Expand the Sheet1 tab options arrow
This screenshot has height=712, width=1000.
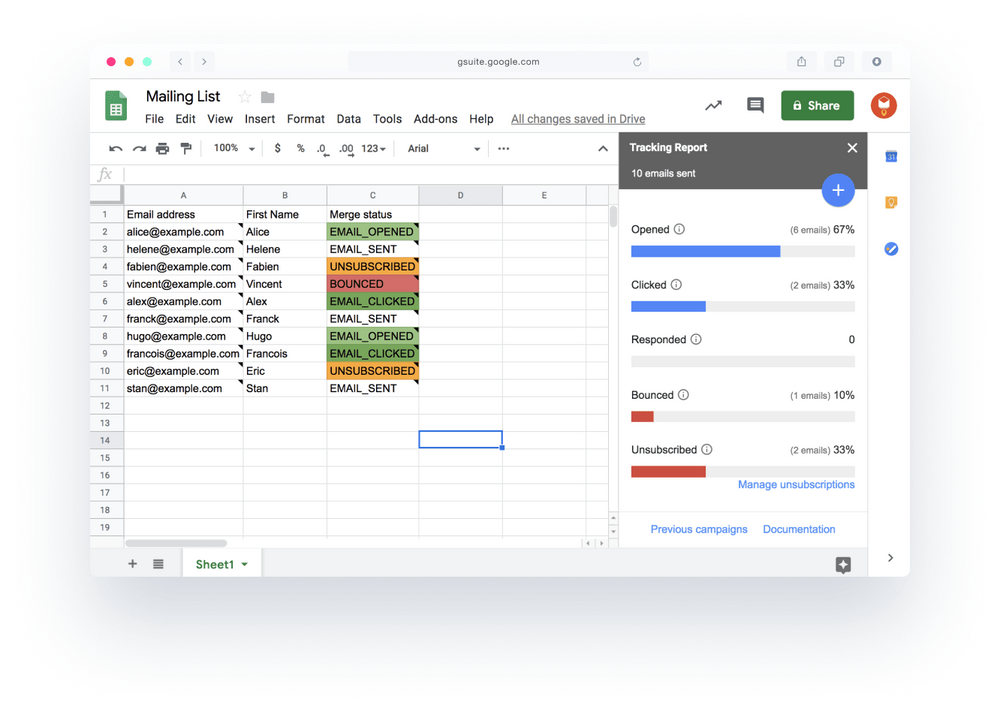coord(245,565)
